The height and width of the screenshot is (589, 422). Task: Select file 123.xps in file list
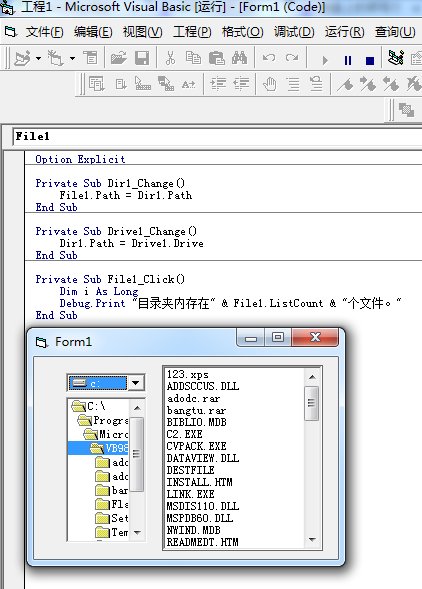pos(188,375)
